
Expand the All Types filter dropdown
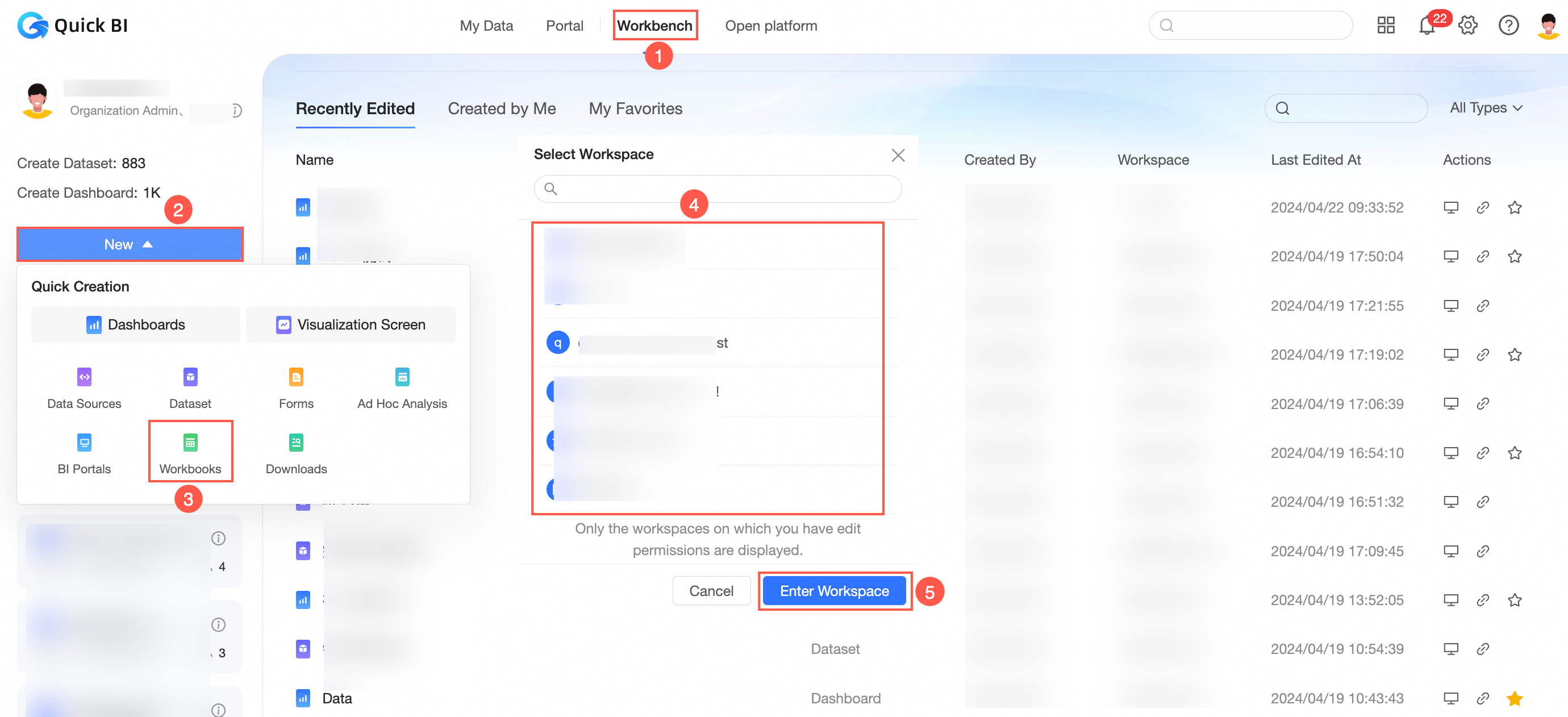tap(1486, 109)
